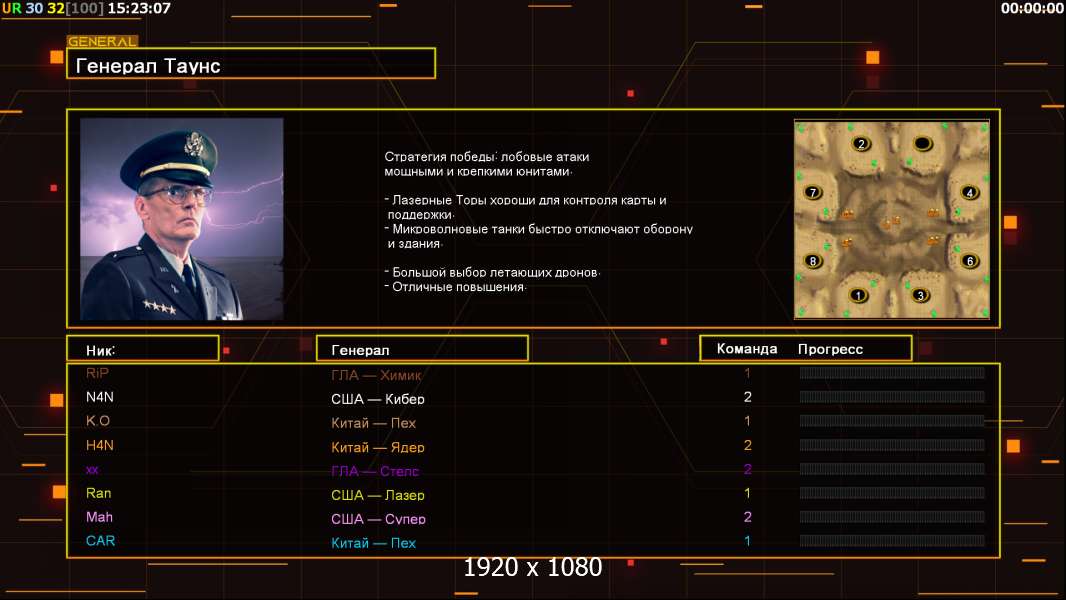Pick start position marker 6 on the map
The image size is (1066, 600).
969,261
